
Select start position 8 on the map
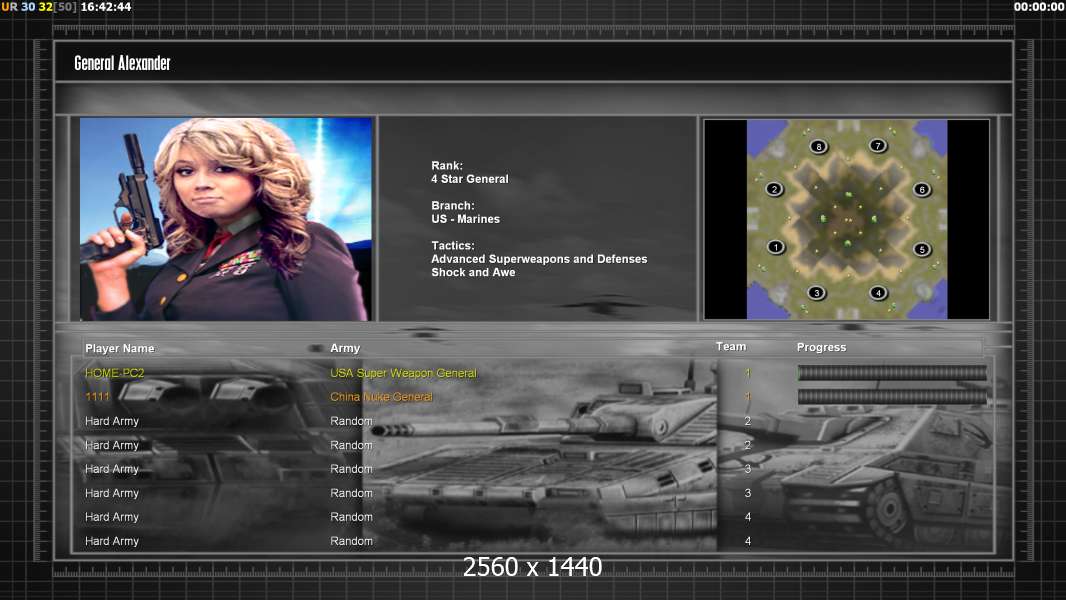[819, 146]
